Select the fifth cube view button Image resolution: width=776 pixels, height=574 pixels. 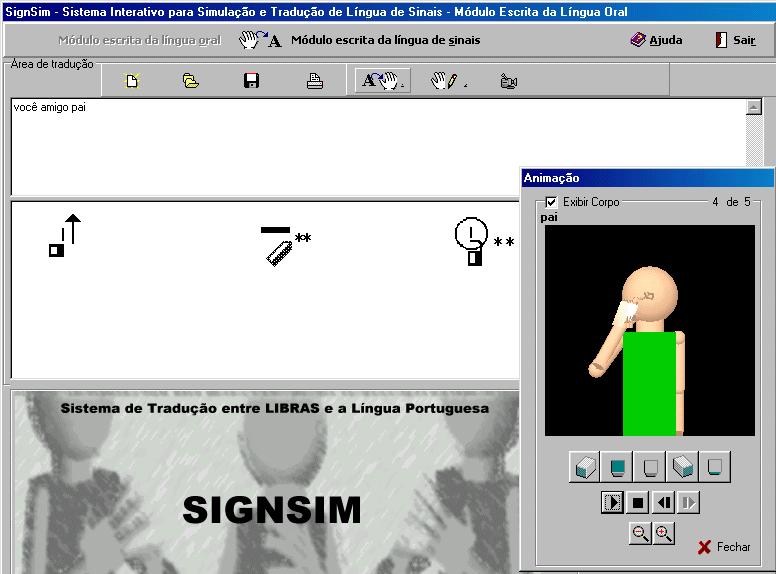pos(715,466)
